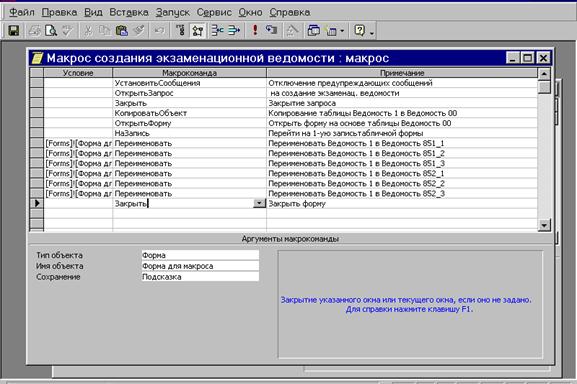Click the Delete Rows toolbar icon
Screen dimensions: 577x384
click(x=234, y=31)
